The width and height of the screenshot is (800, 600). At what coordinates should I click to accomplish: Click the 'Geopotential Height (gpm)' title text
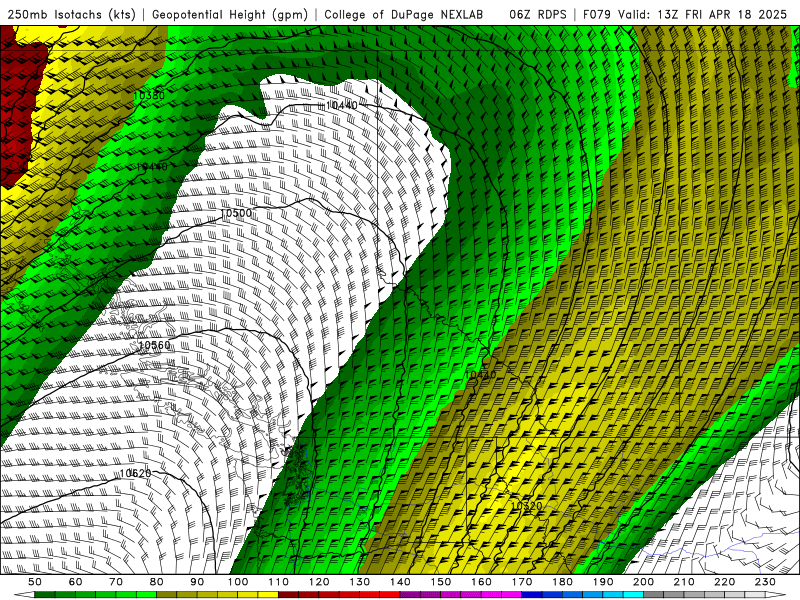point(230,14)
